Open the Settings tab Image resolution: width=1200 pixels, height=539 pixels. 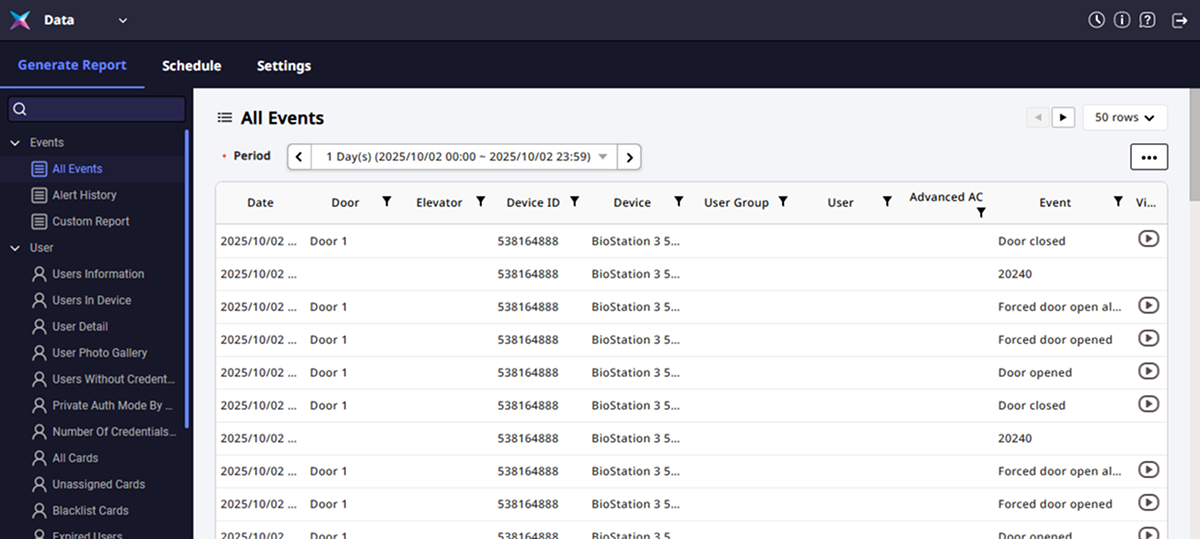284,66
